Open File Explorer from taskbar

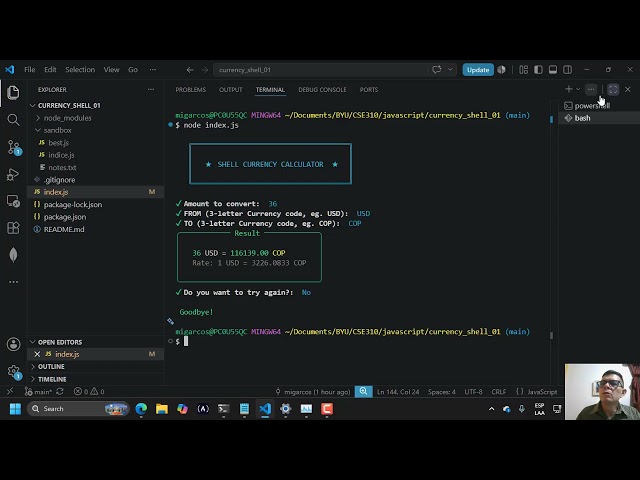click(x=162, y=409)
